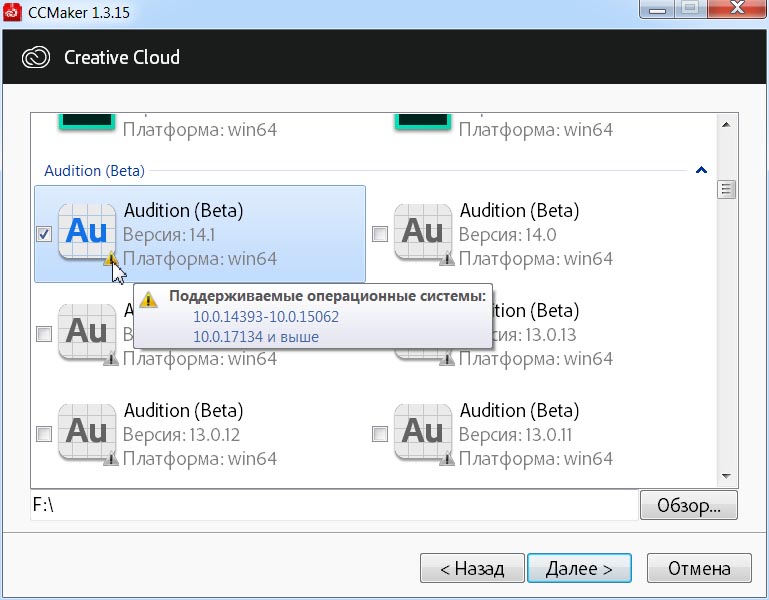Image resolution: width=769 pixels, height=600 pixels.
Task: Click the vertical scrollbar thumb
Action: [x=726, y=189]
